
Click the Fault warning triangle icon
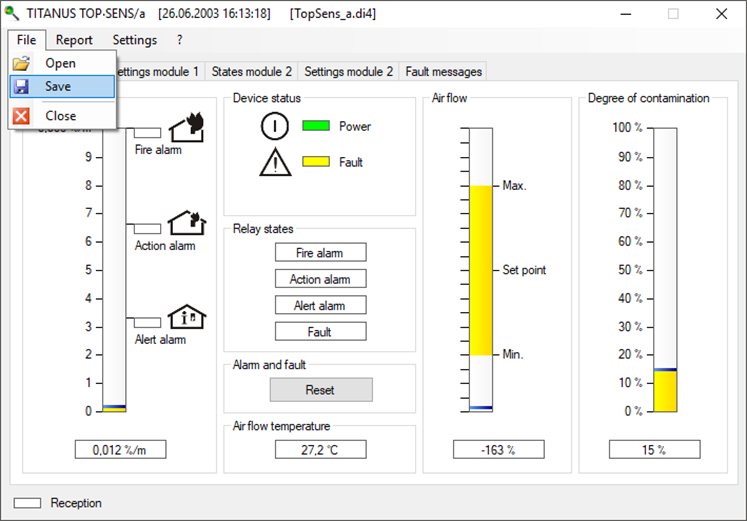tap(275, 162)
